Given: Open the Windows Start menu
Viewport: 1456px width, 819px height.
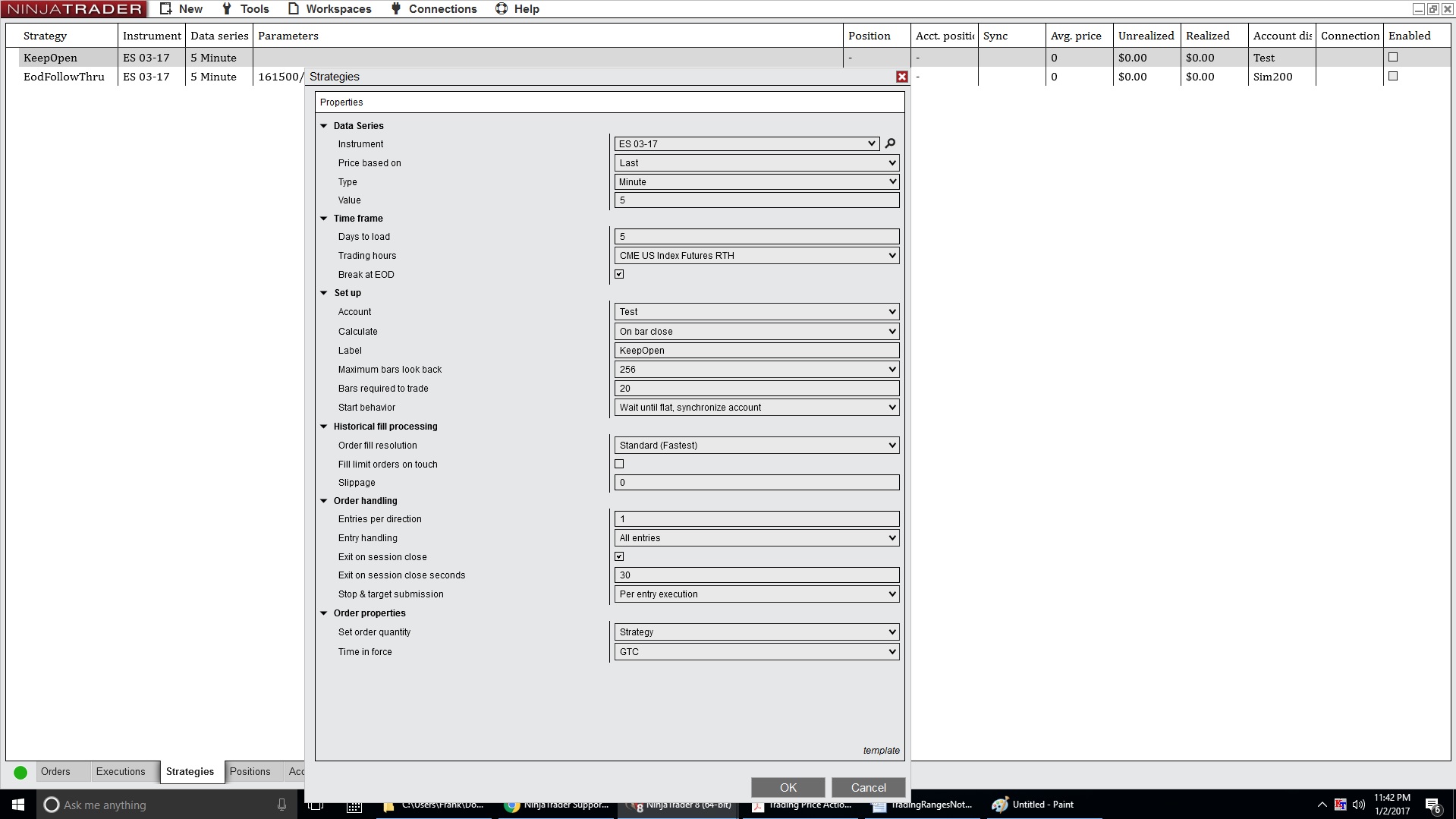Looking at the screenshot, I should click(x=18, y=805).
